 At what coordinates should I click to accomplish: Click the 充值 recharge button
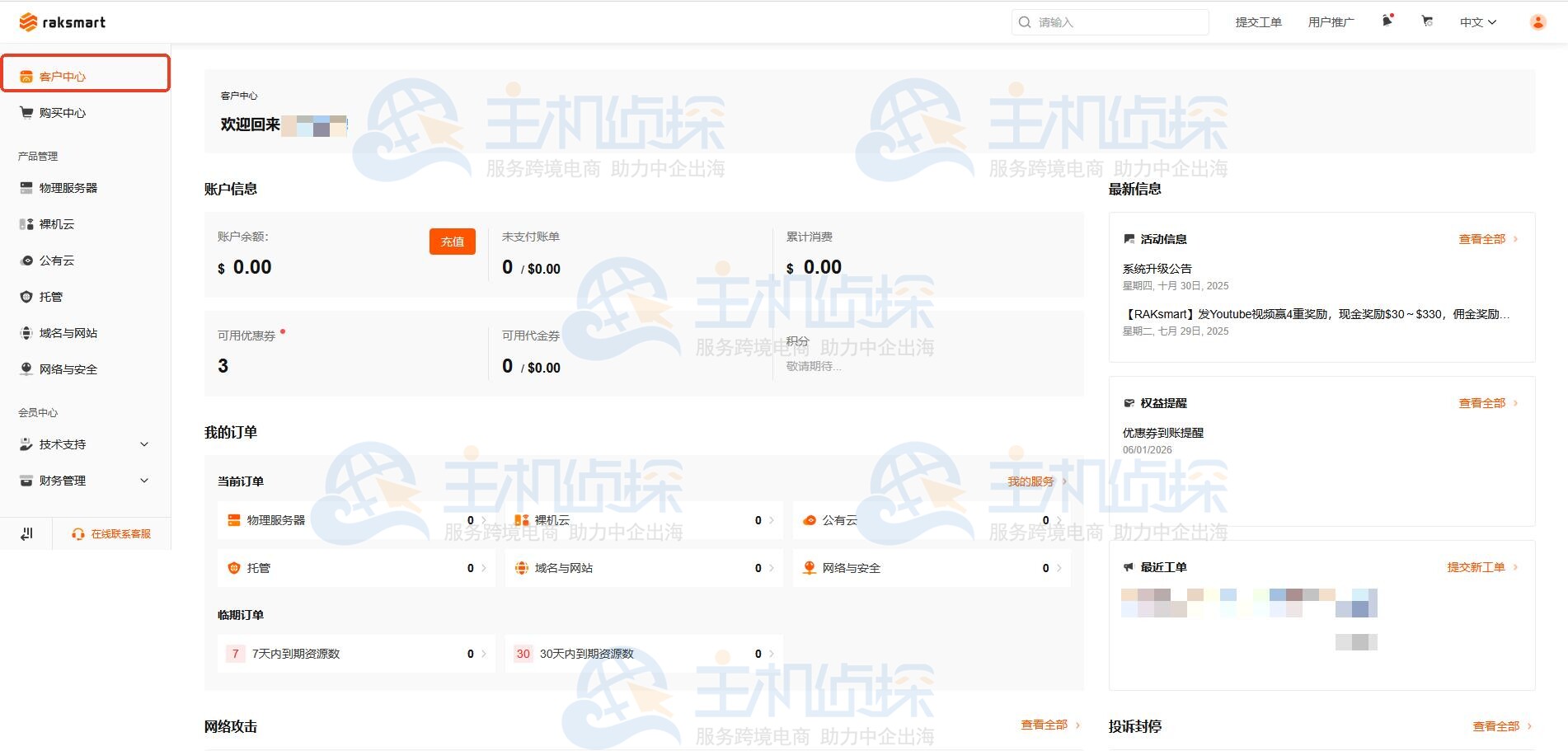tap(452, 242)
